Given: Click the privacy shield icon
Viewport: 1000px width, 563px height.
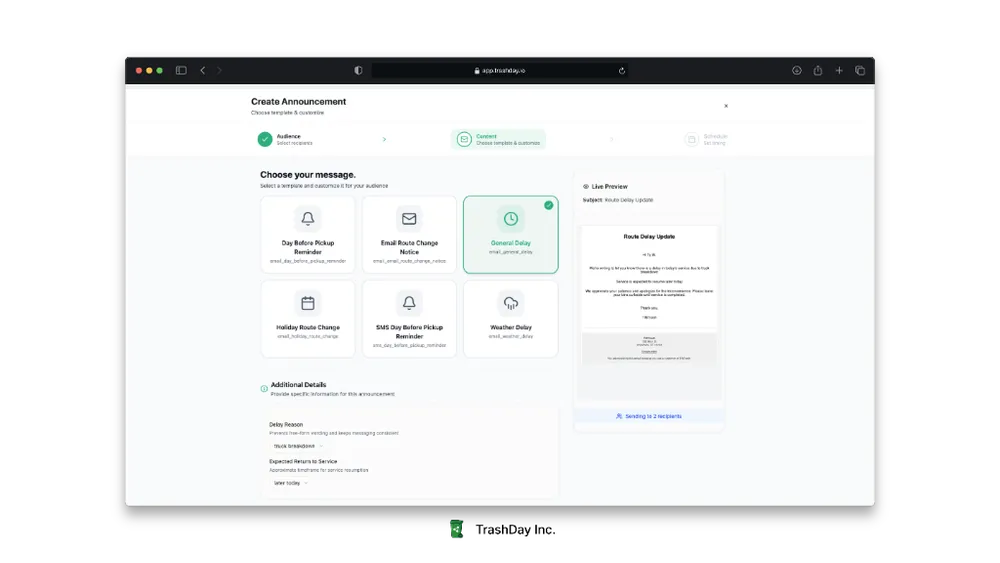Looking at the screenshot, I should [x=358, y=70].
